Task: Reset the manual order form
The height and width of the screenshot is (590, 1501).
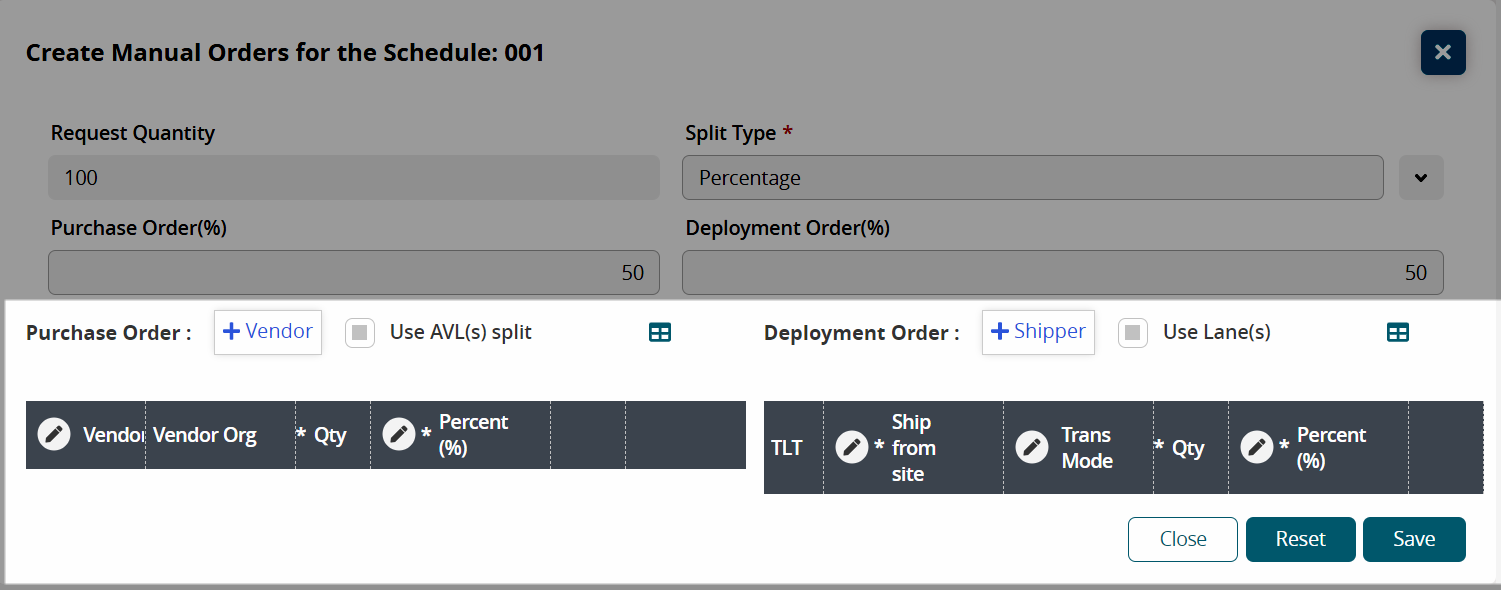Action: 1300,540
